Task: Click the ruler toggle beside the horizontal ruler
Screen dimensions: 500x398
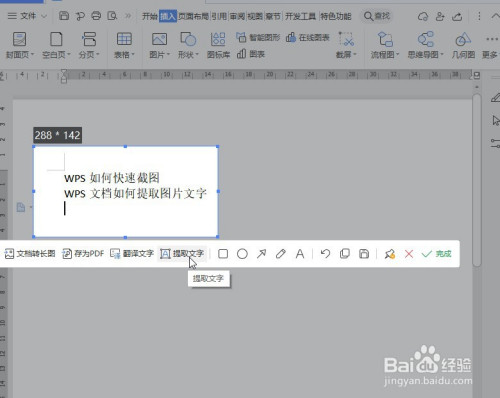Action: [x=477, y=76]
